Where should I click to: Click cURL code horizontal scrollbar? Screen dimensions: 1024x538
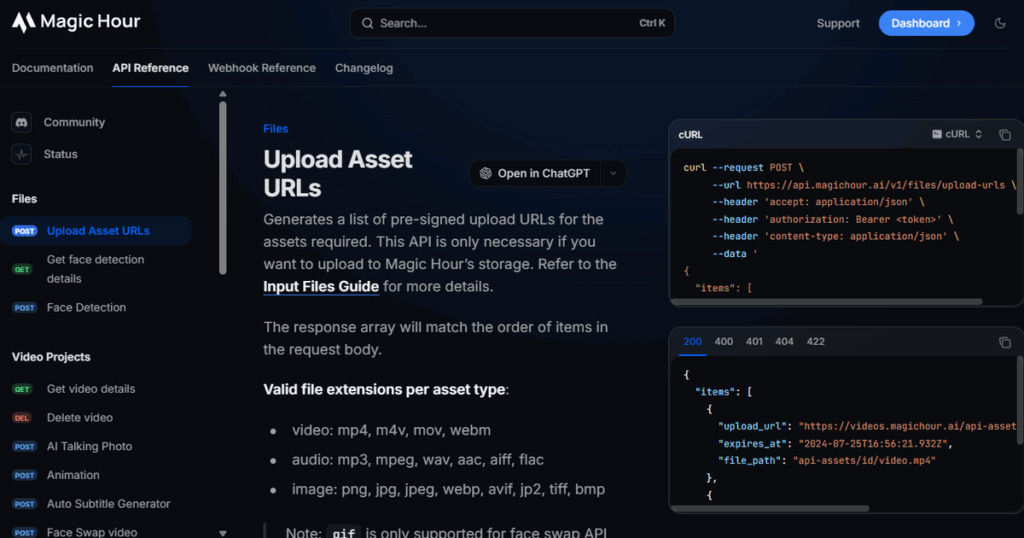pyautogui.click(x=827, y=302)
